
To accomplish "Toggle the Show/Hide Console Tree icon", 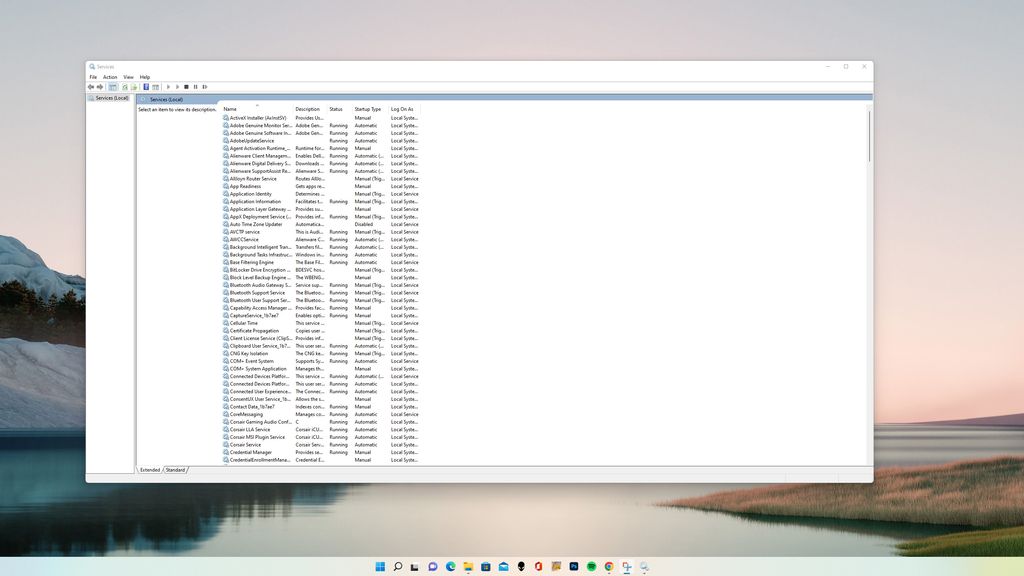I will (x=113, y=87).
